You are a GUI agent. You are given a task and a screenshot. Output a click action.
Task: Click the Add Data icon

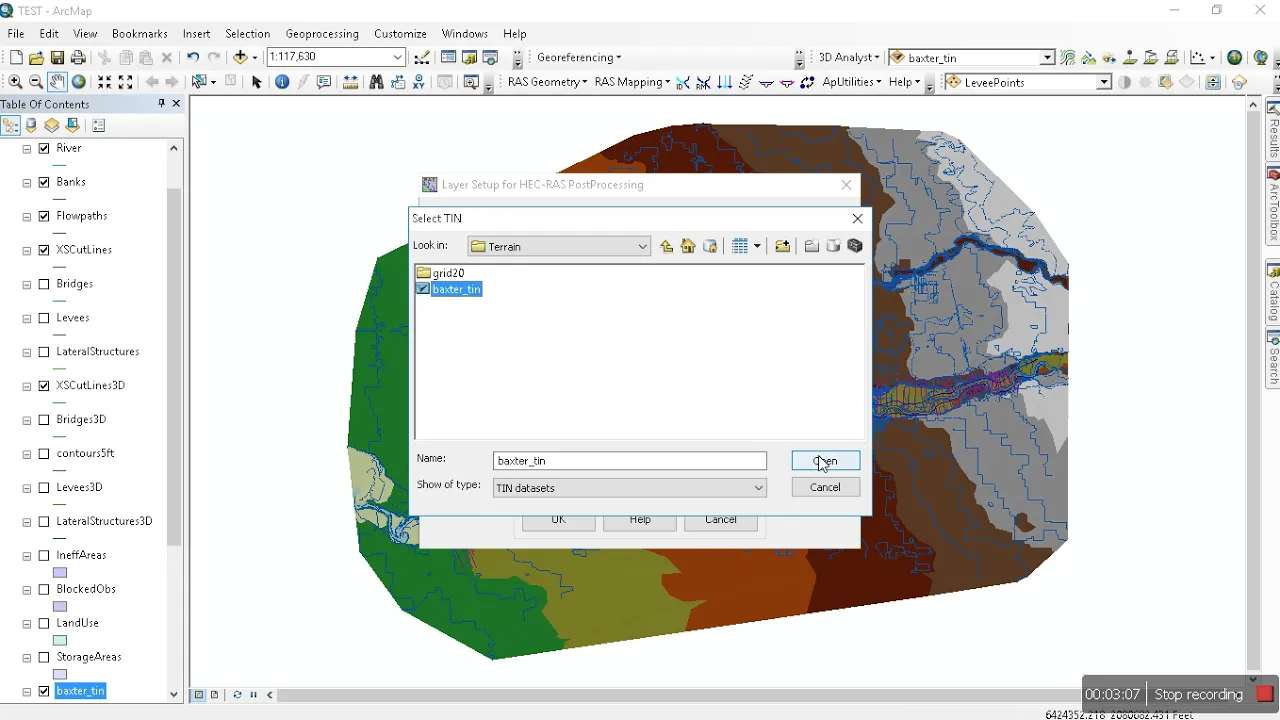click(x=241, y=58)
